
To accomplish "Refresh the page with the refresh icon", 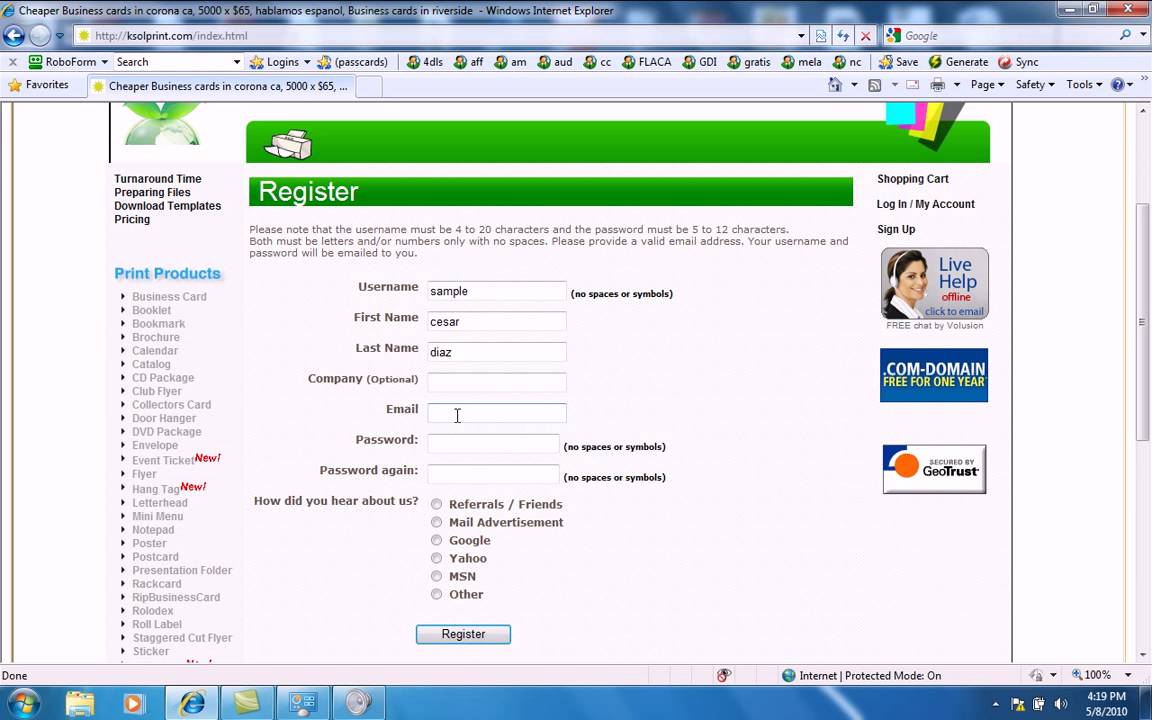I will [x=843, y=35].
